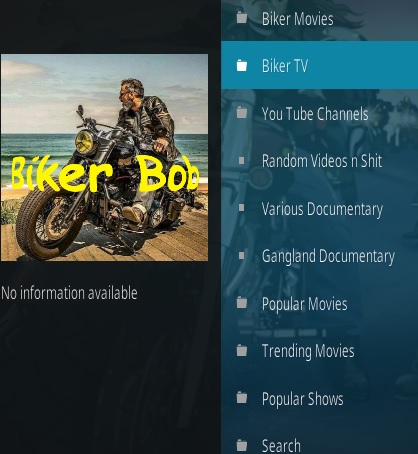Click the Biker TV folder icon
This screenshot has height=454, width=418.
[x=242, y=65]
